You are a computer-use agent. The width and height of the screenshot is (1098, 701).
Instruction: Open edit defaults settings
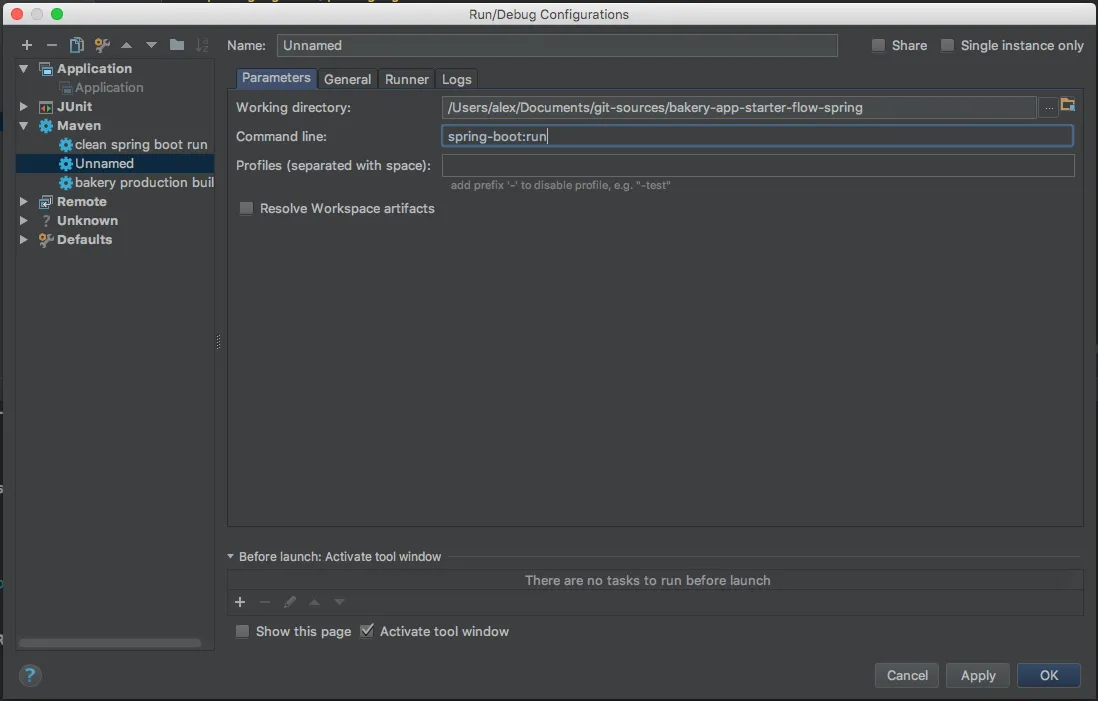[100, 45]
